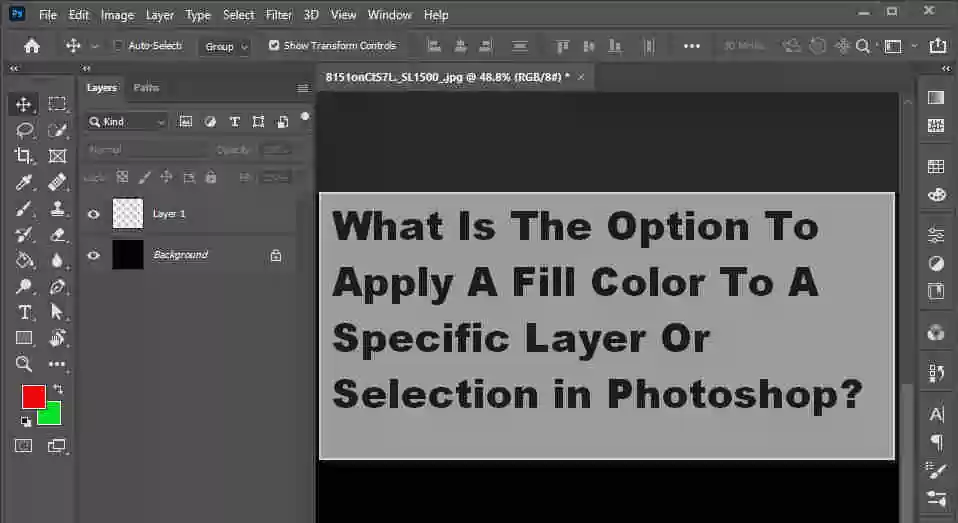Toggle Quick Mask mode
Viewport: 958px width, 523px height.
coord(23,445)
